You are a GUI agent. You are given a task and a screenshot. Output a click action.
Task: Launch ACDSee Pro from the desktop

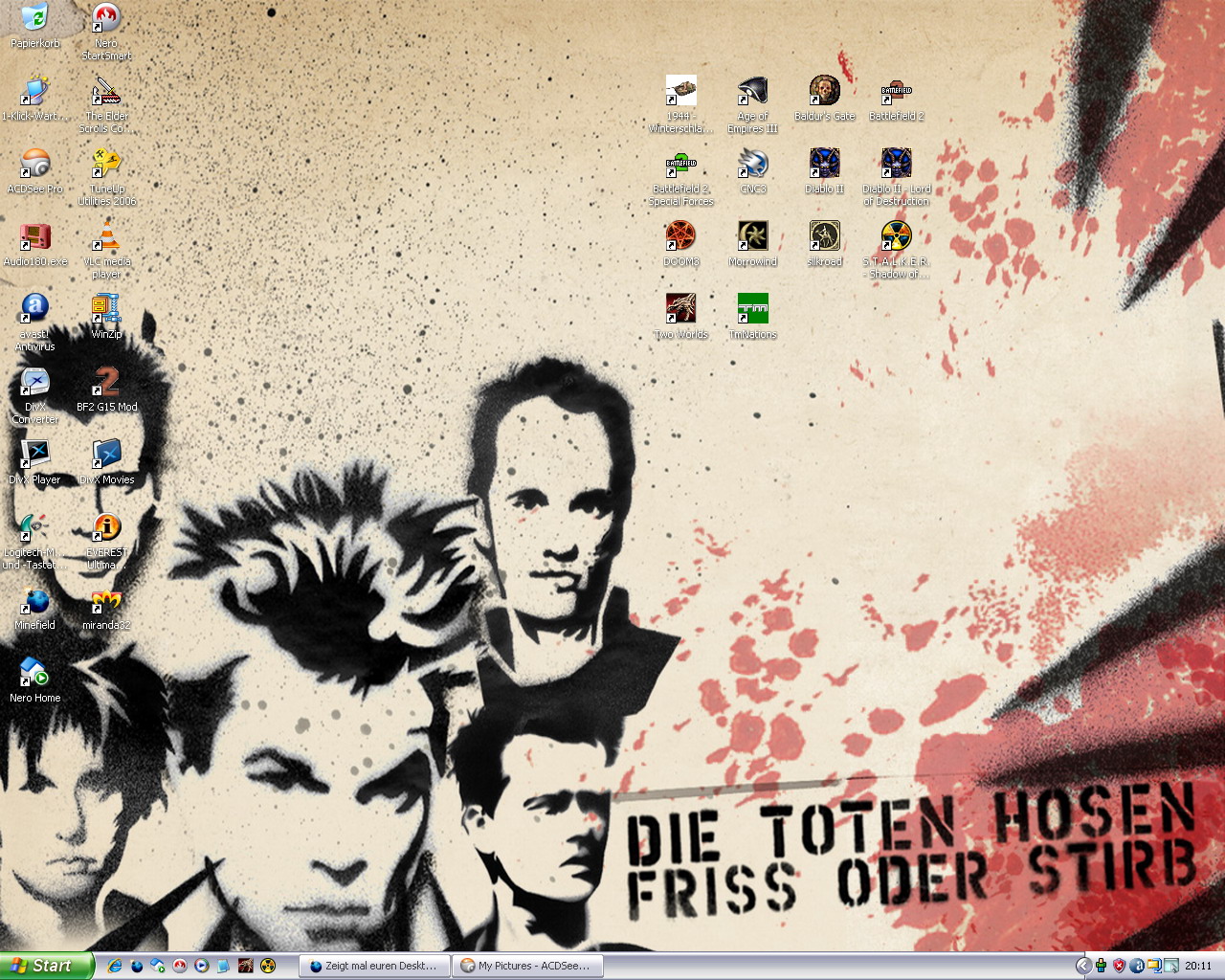coord(34,171)
